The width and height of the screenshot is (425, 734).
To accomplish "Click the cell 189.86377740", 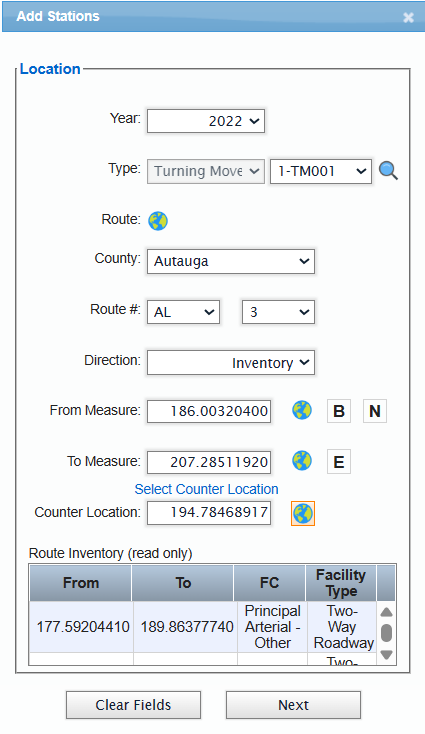I will (186, 627).
